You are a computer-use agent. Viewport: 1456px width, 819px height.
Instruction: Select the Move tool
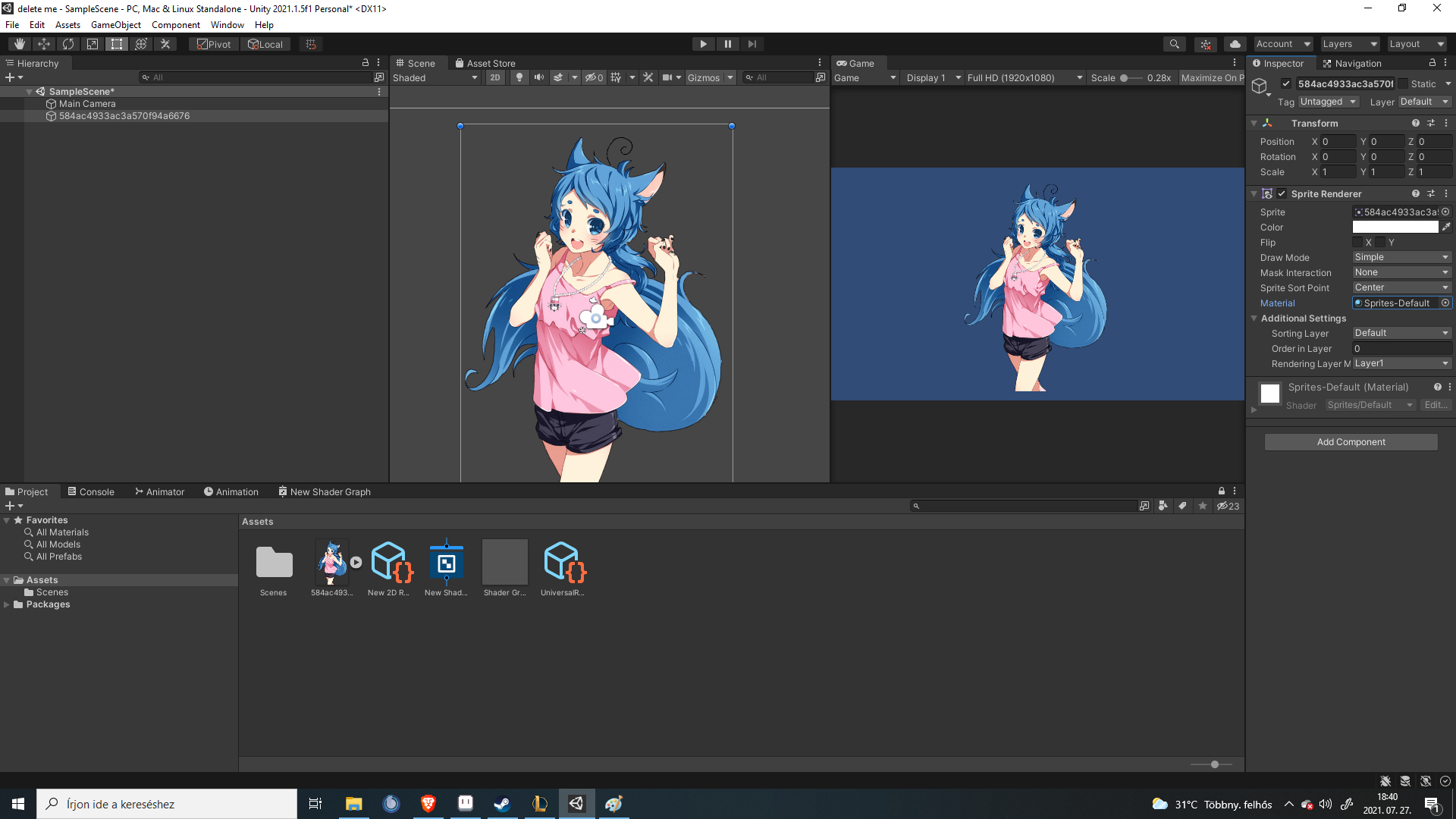point(44,44)
